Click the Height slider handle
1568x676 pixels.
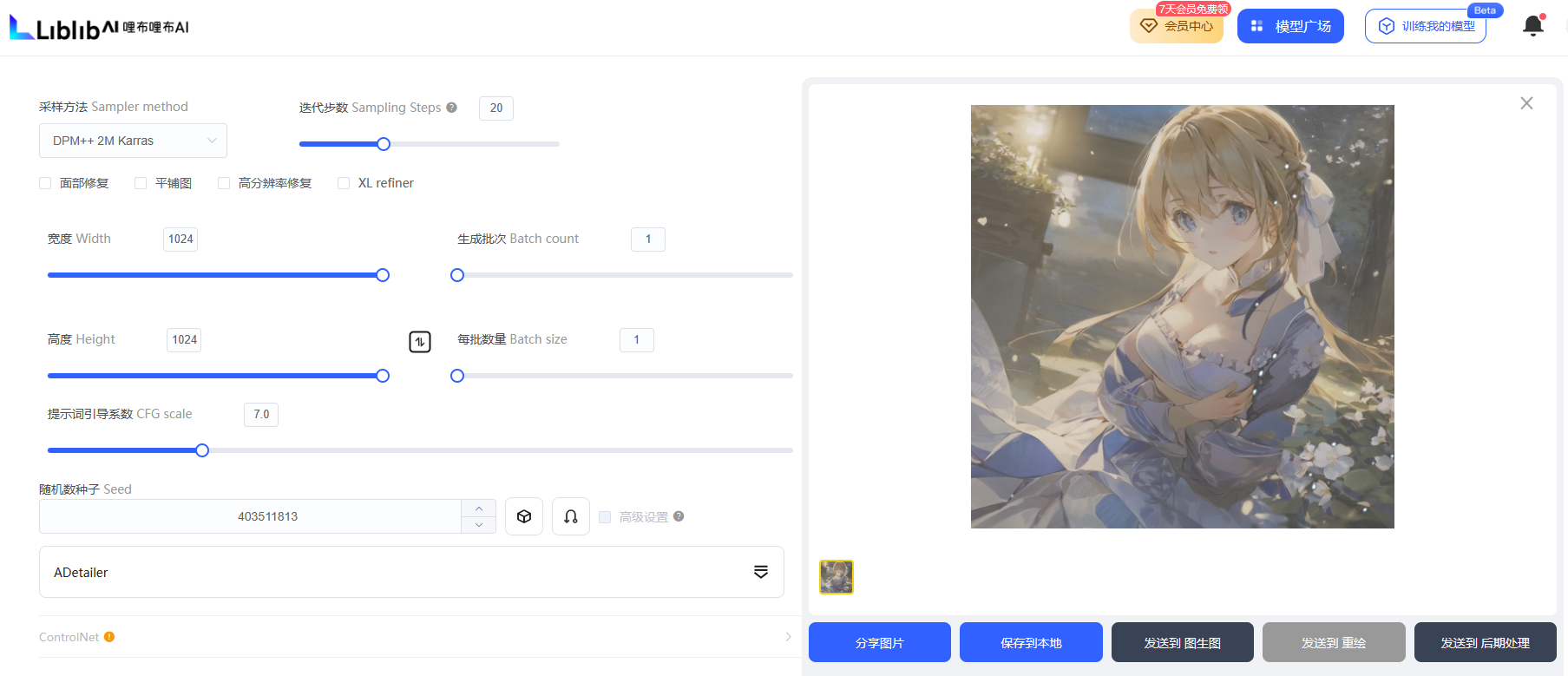point(383,376)
